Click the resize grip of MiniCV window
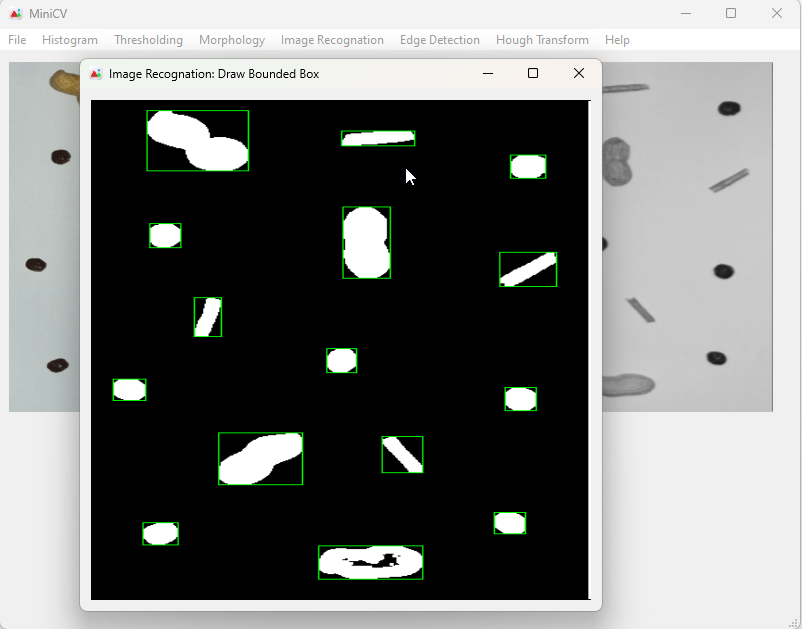 (x=794, y=622)
